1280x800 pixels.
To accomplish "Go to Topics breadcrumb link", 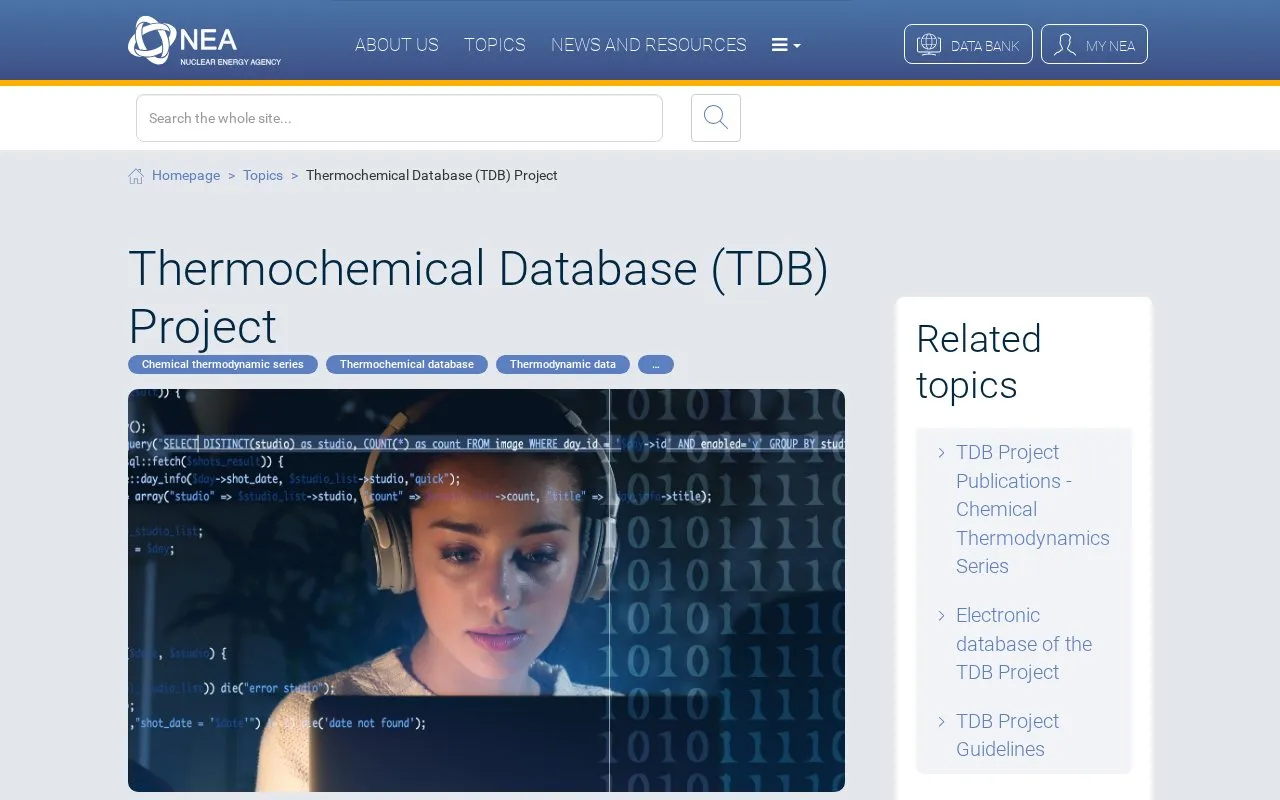I will click(x=263, y=175).
